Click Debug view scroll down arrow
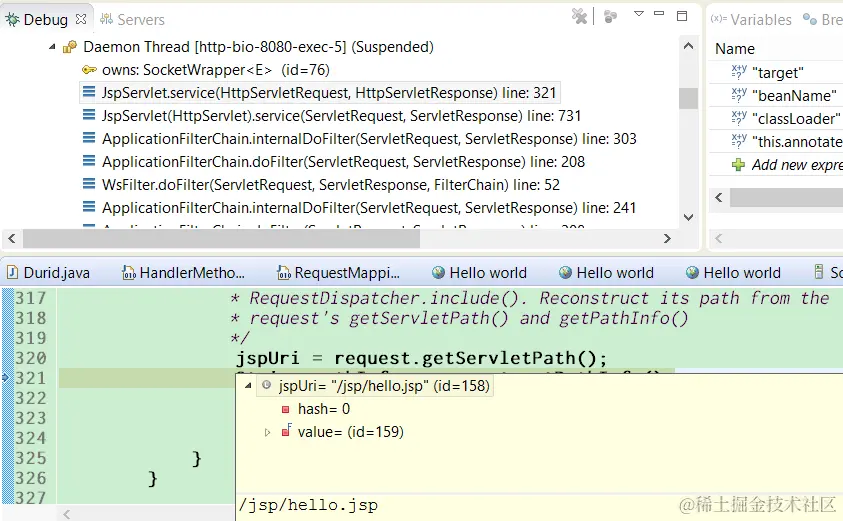Screen dimensions: 843x521 [688, 217]
